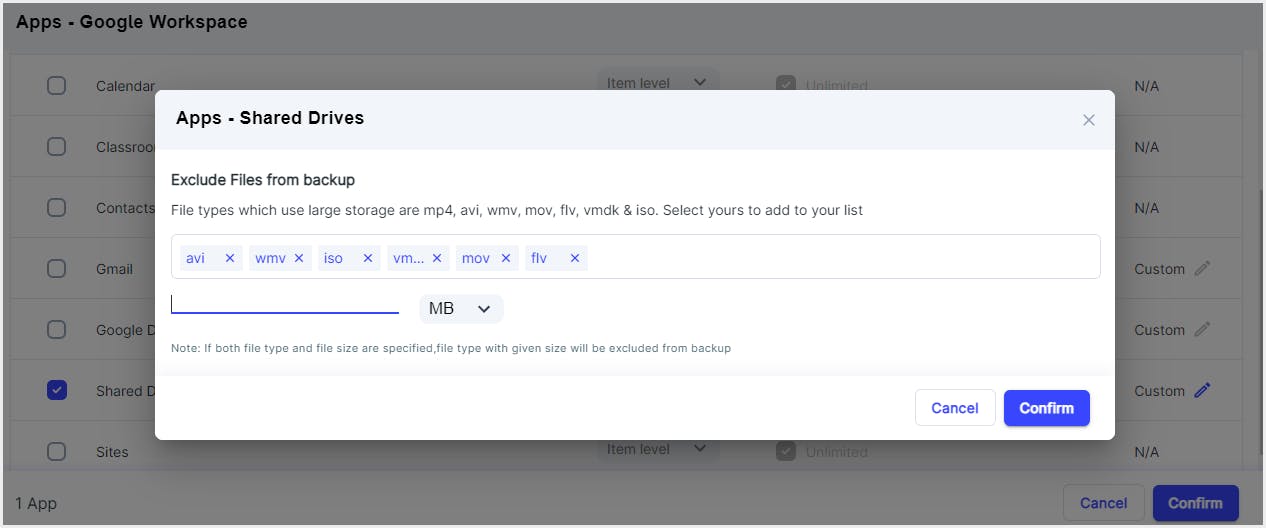Screen dimensions: 1266x528
Task: Confirm the Shared Drives exclusions
Action: coord(1046,408)
